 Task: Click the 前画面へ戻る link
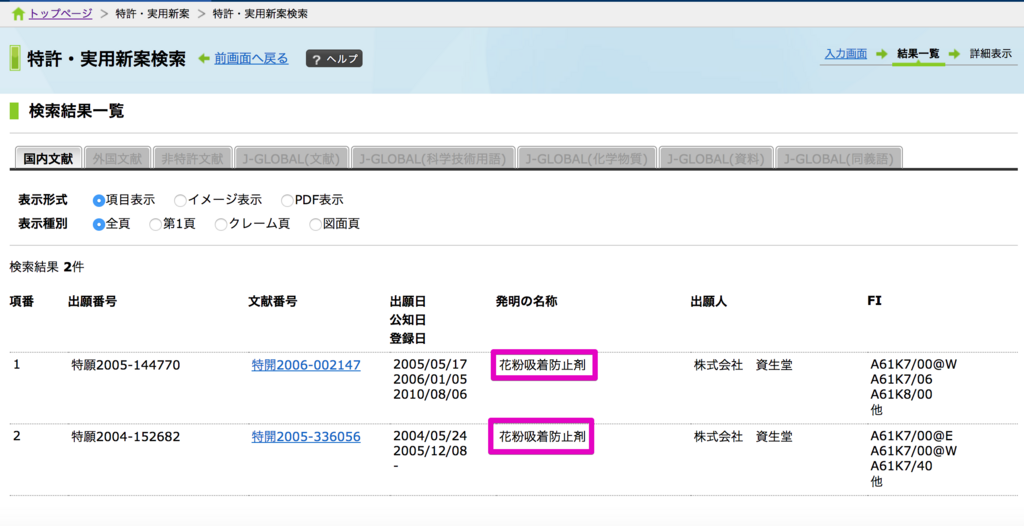251,59
